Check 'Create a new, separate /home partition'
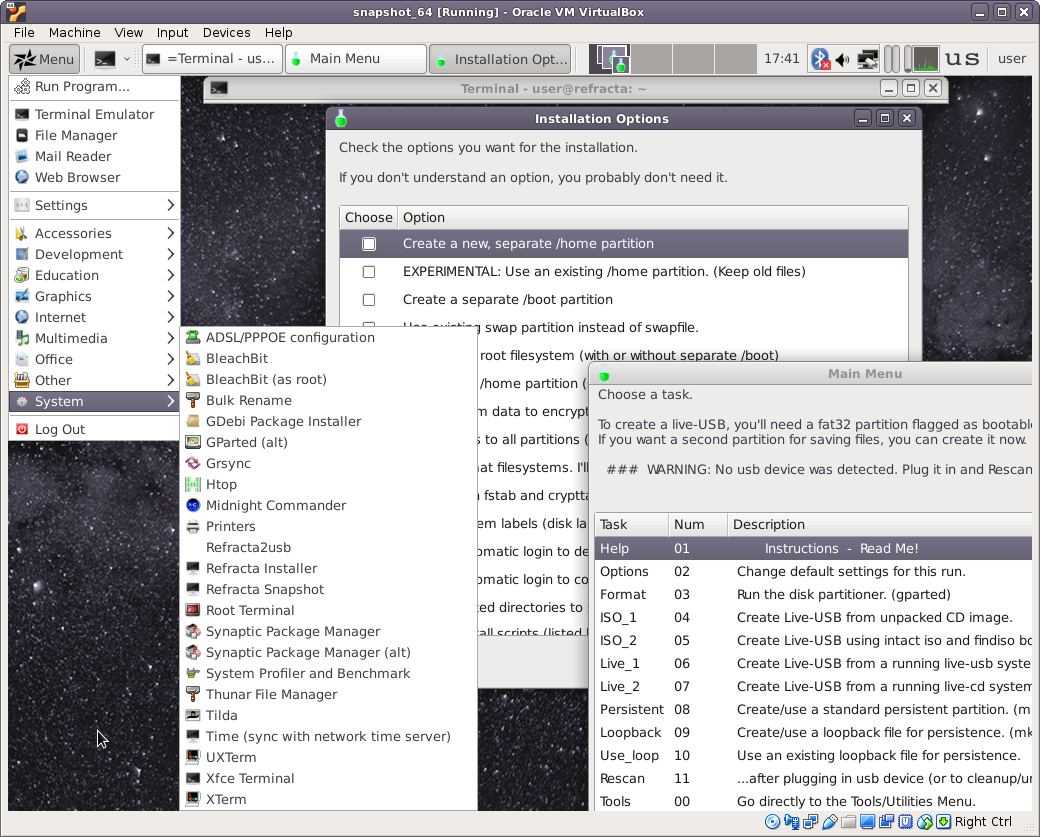The image size is (1040, 837). (369, 243)
